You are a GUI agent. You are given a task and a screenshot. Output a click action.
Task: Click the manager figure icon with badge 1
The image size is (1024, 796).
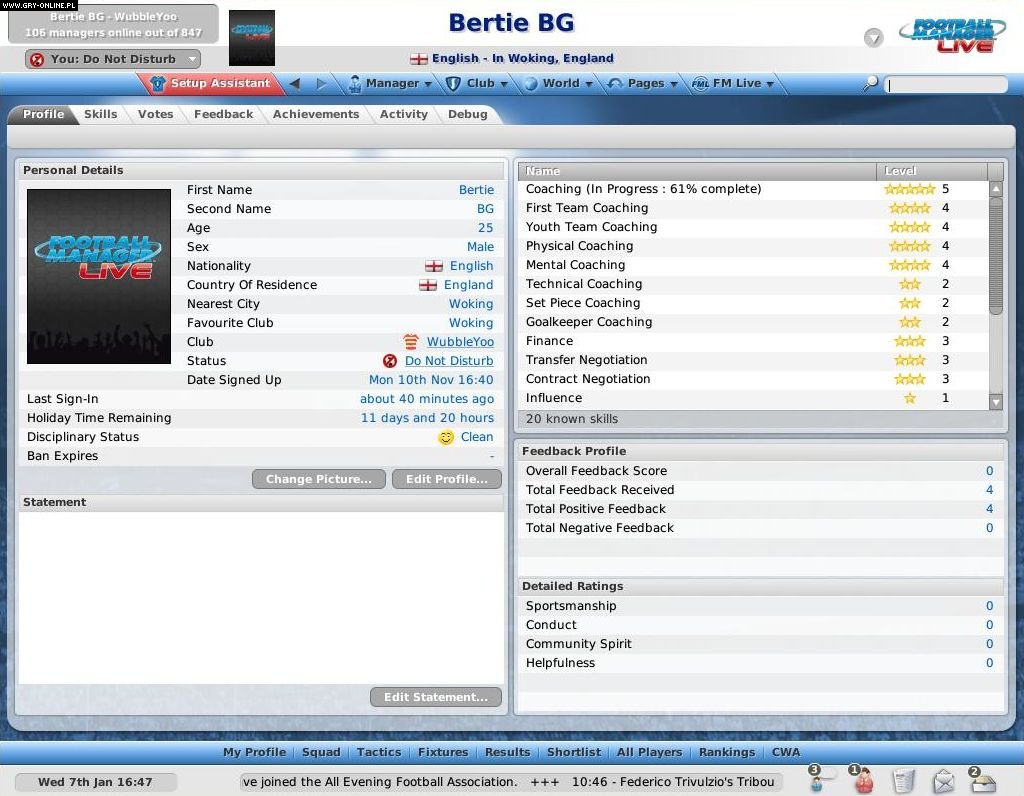coord(863,782)
